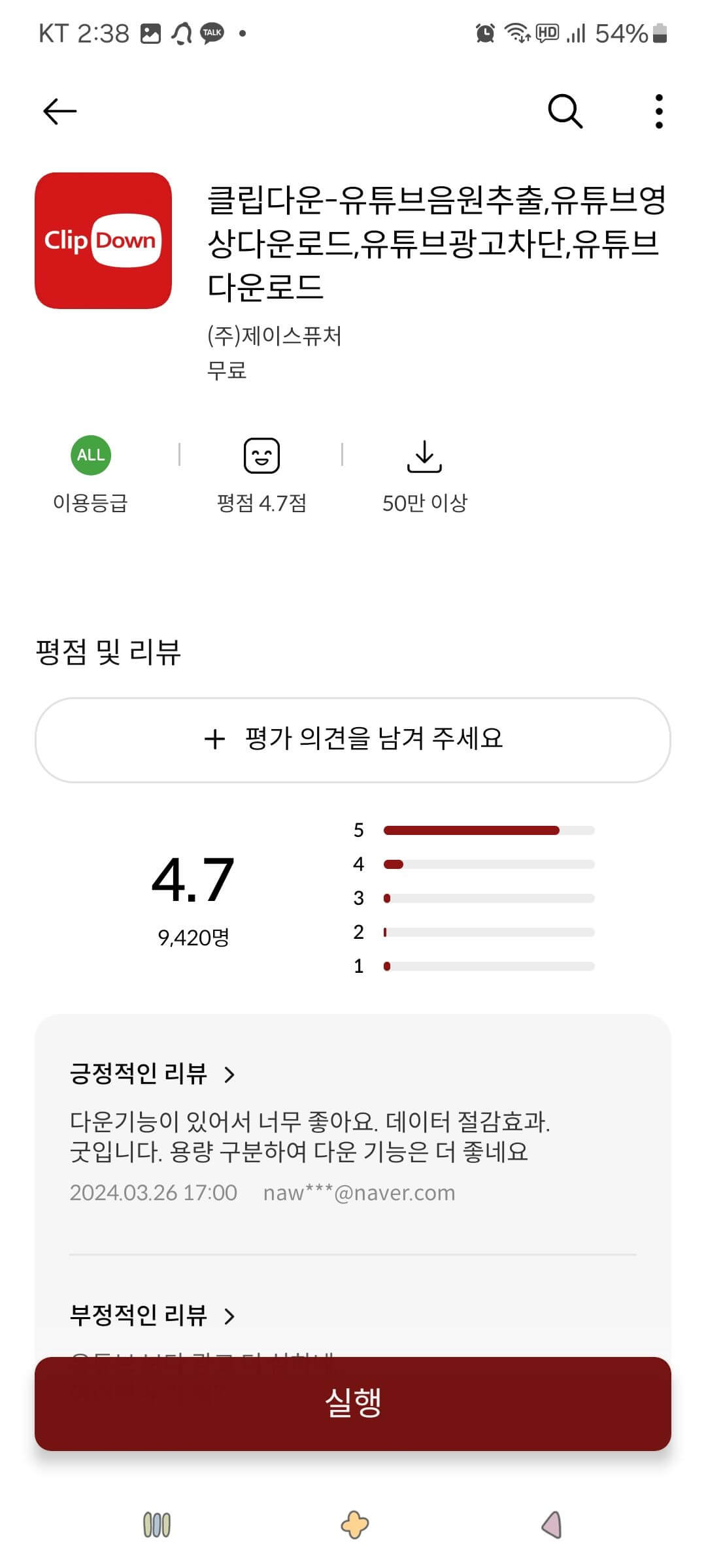This screenshot has width=706, height=1568.
Task: Tap the 4.7 average score number
Action: pos(193,880)
